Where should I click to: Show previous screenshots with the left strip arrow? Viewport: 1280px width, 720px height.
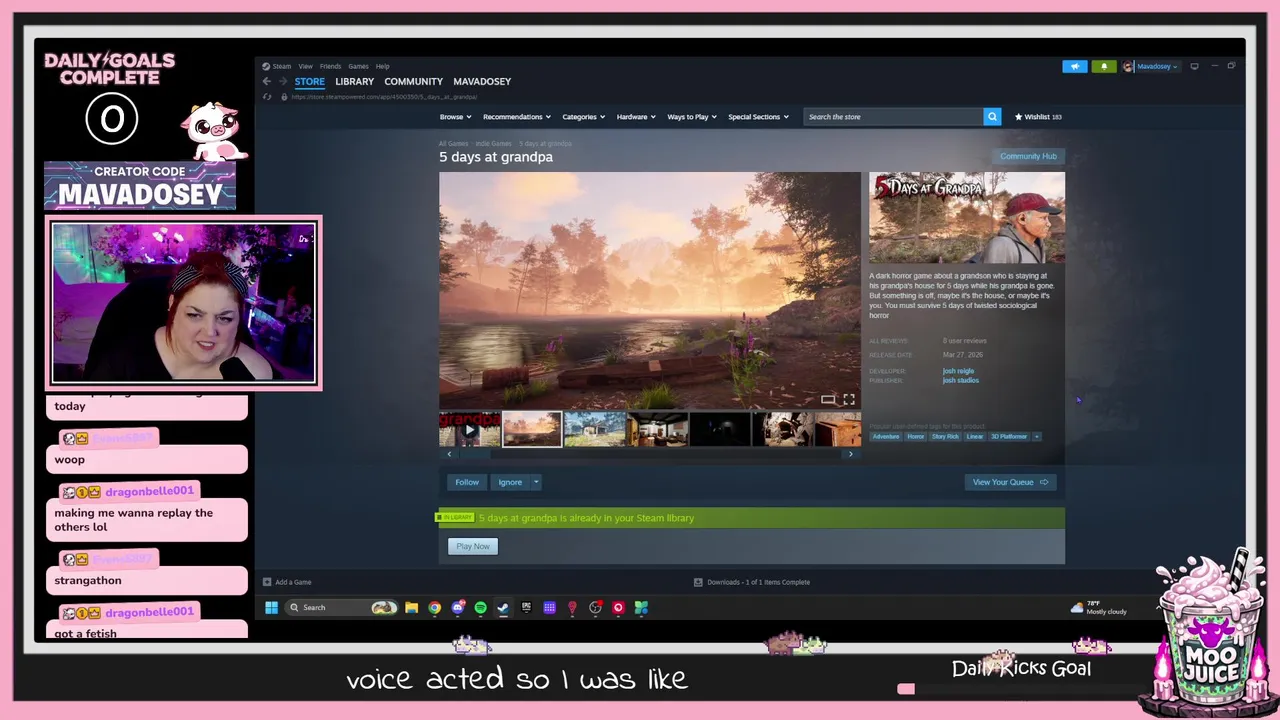(449, 454)
